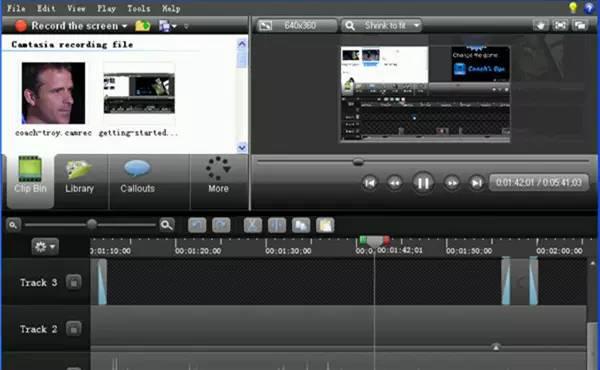Click the rewind button
The height and width of the screenshot is (370, 600).
coord(395,183)
